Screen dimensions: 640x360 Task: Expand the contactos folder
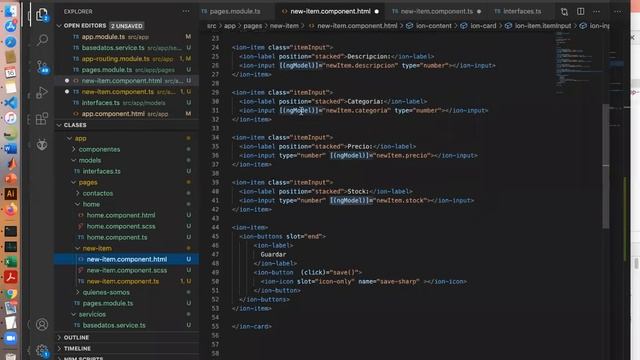[x=127, y=193]
